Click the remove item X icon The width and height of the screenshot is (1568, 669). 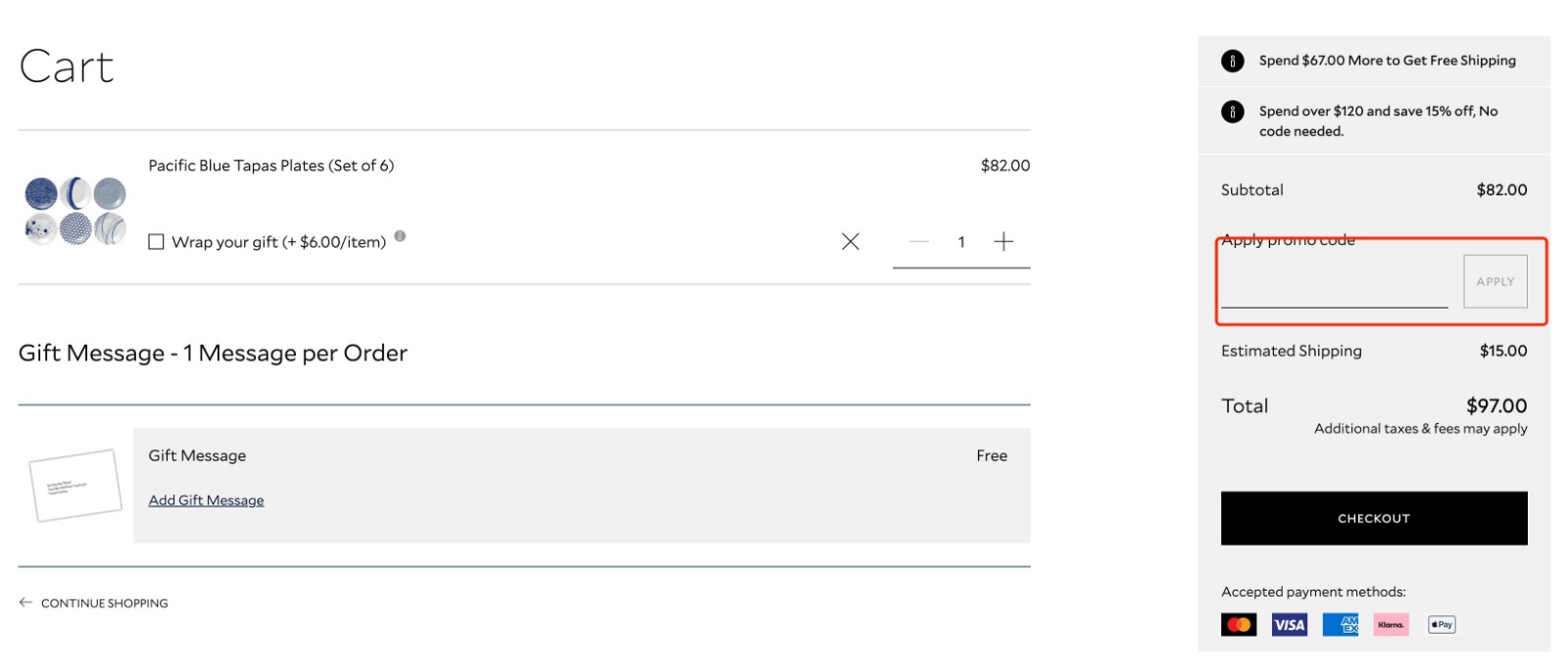point(850,242)
